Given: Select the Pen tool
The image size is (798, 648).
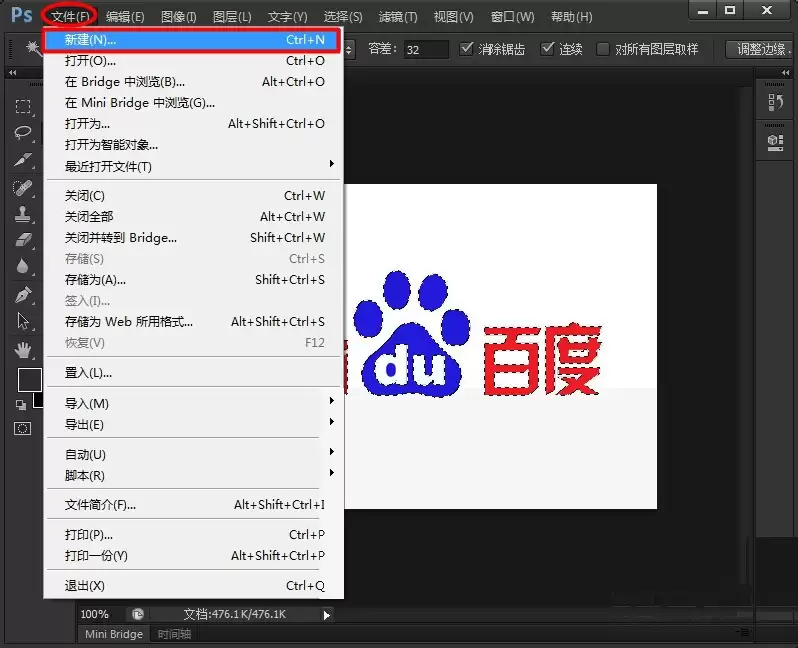Looking at the screenshot, I should (x=23, y=295).
